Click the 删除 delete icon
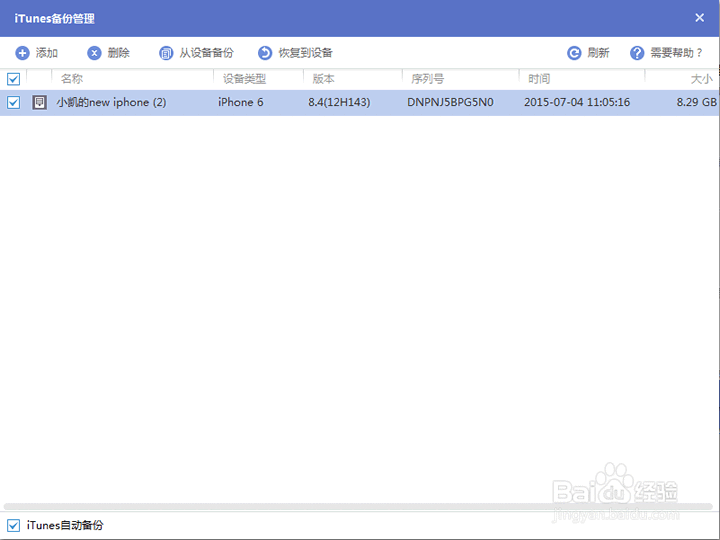 coord(94,53)
